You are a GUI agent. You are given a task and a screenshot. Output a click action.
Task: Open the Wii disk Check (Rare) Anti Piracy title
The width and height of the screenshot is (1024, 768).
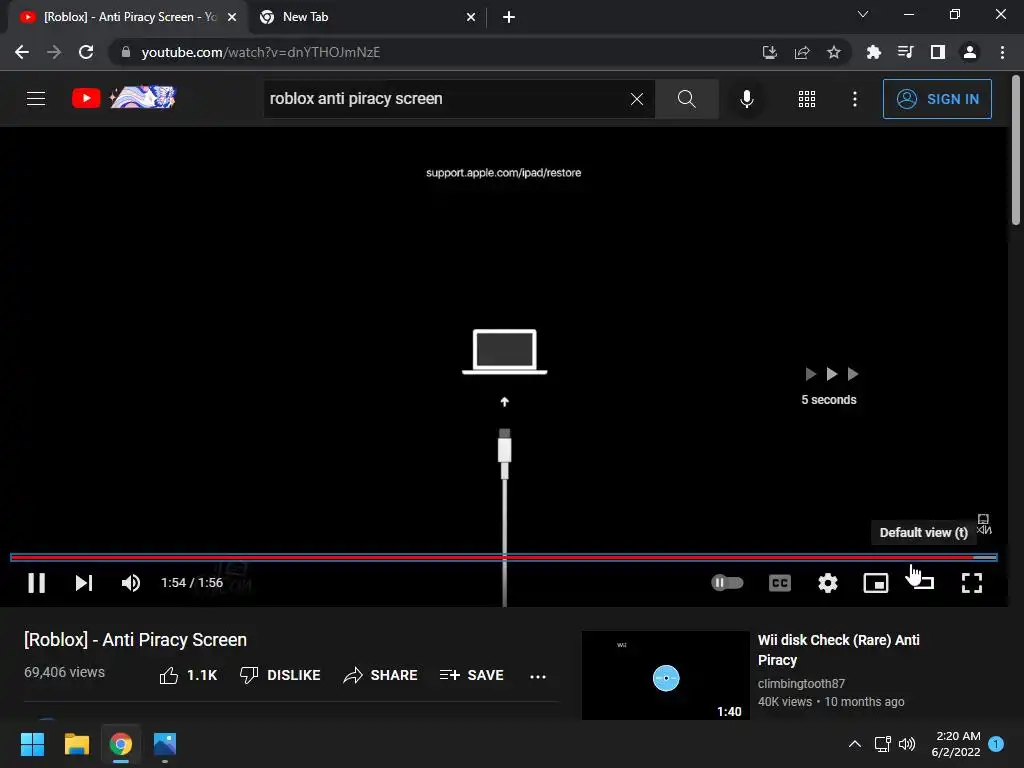click(x=839, y=650)
